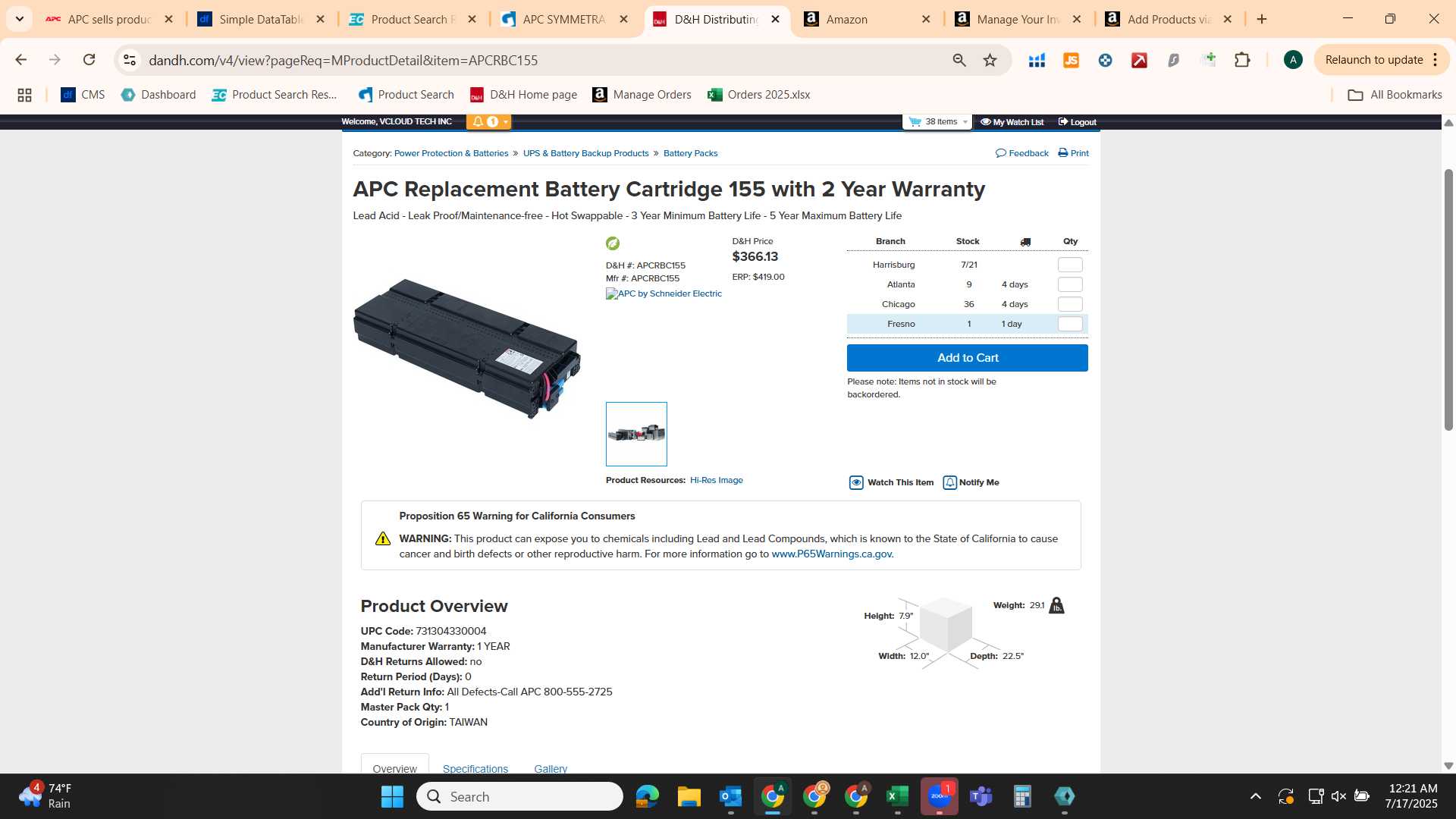Click the green eco-friendly leaf icon
1456x819 pixels.
(613, 243)
